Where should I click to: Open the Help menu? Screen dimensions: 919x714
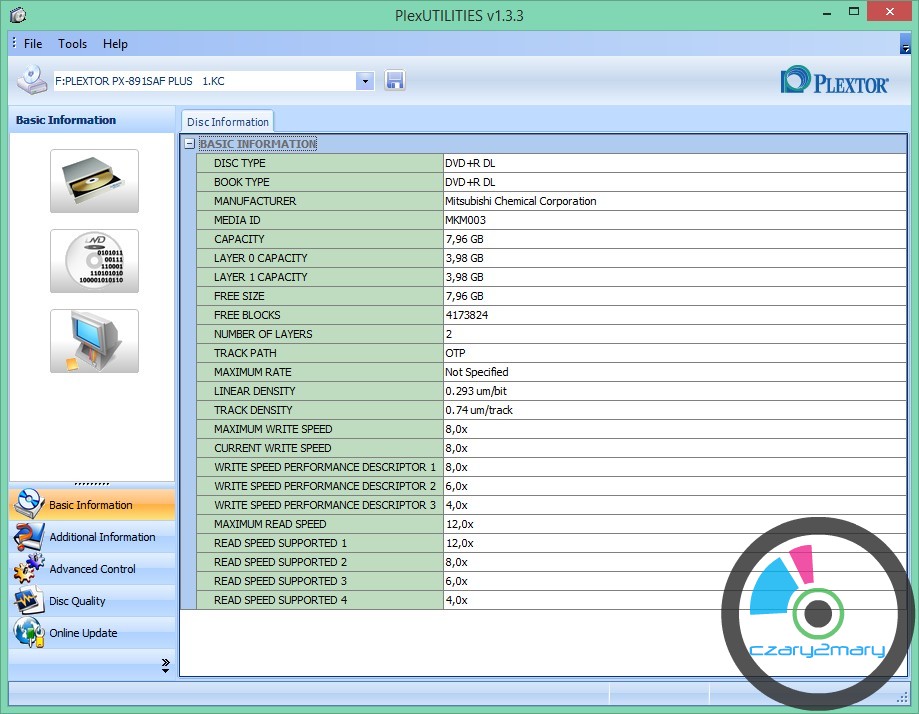coord(115,44)
